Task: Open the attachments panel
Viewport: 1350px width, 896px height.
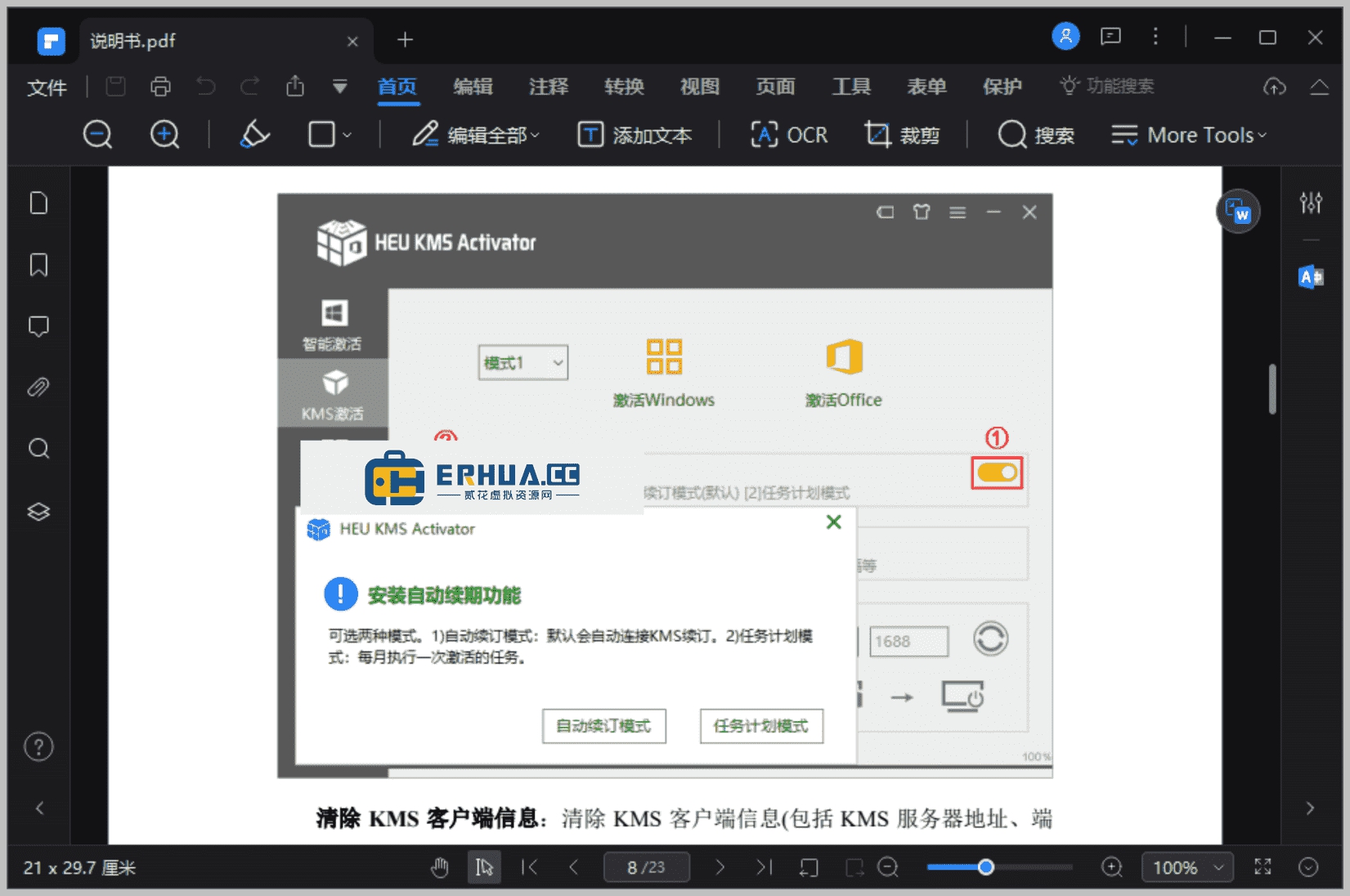Action: coord(38,387)
